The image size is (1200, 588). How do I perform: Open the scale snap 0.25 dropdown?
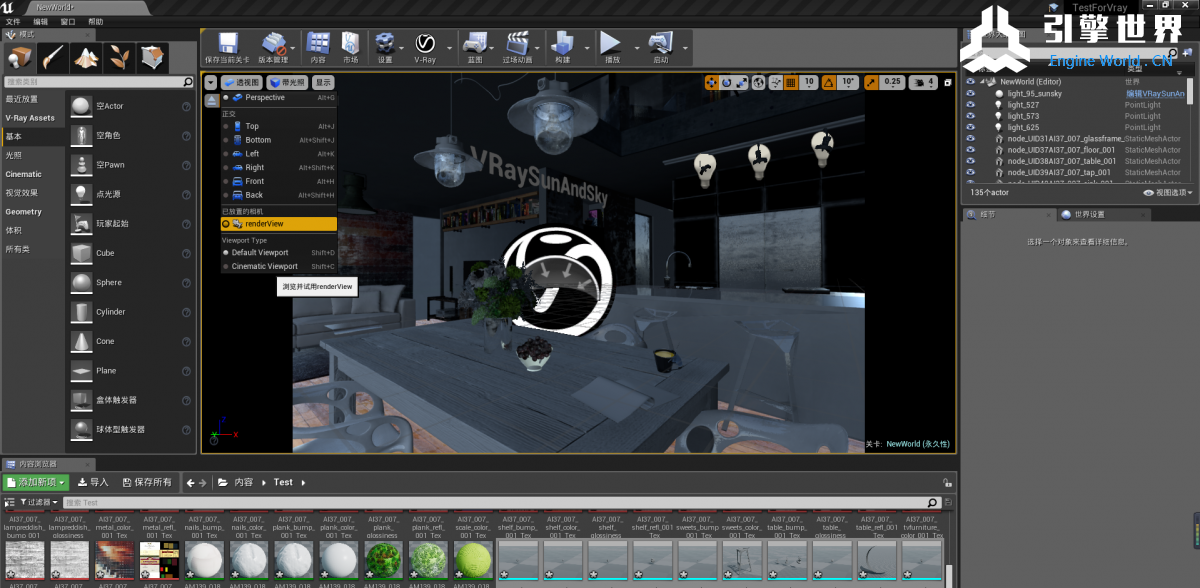click(892, 82)
